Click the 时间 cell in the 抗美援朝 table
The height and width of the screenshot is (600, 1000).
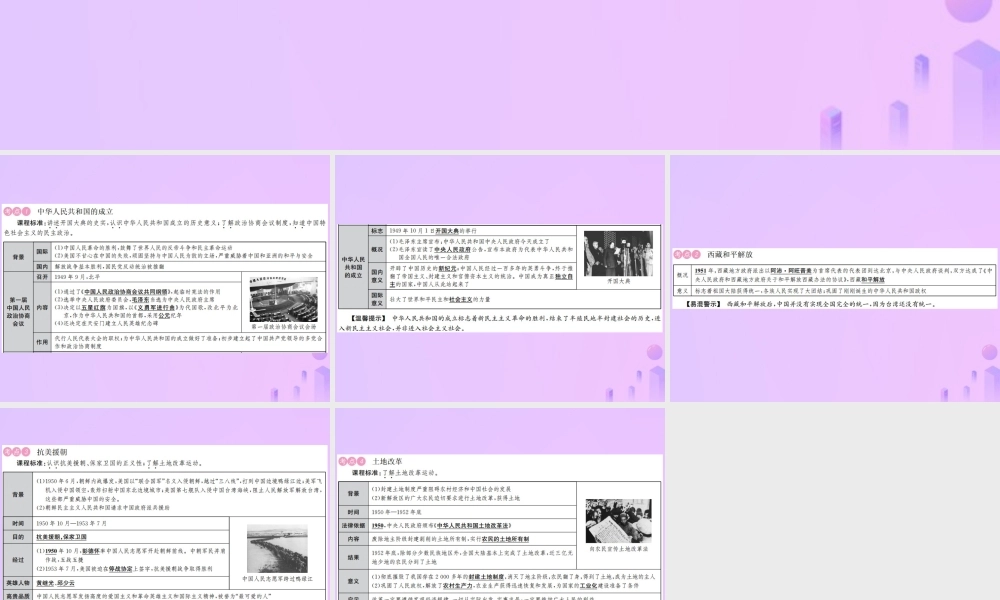click(18, 523)
